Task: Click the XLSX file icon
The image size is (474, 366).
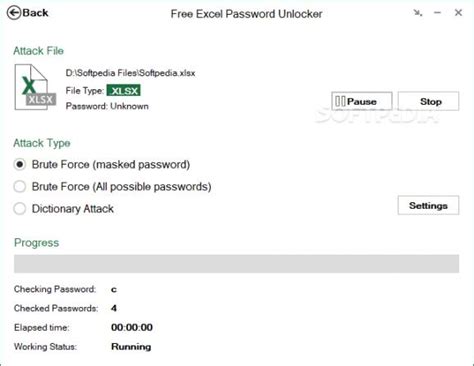Action: (35, 87)
